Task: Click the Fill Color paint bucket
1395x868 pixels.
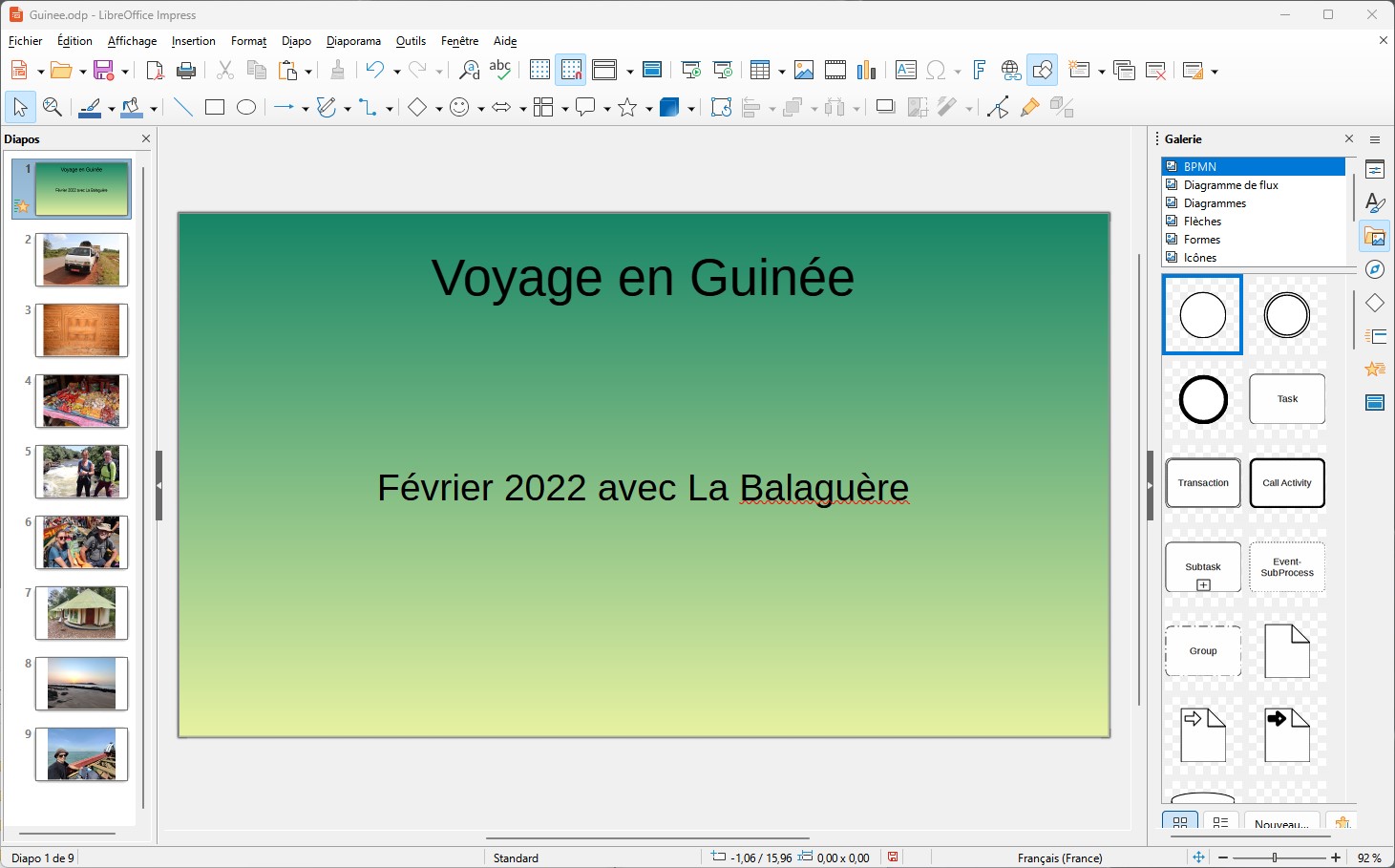Action: click(x=132, y=108)
